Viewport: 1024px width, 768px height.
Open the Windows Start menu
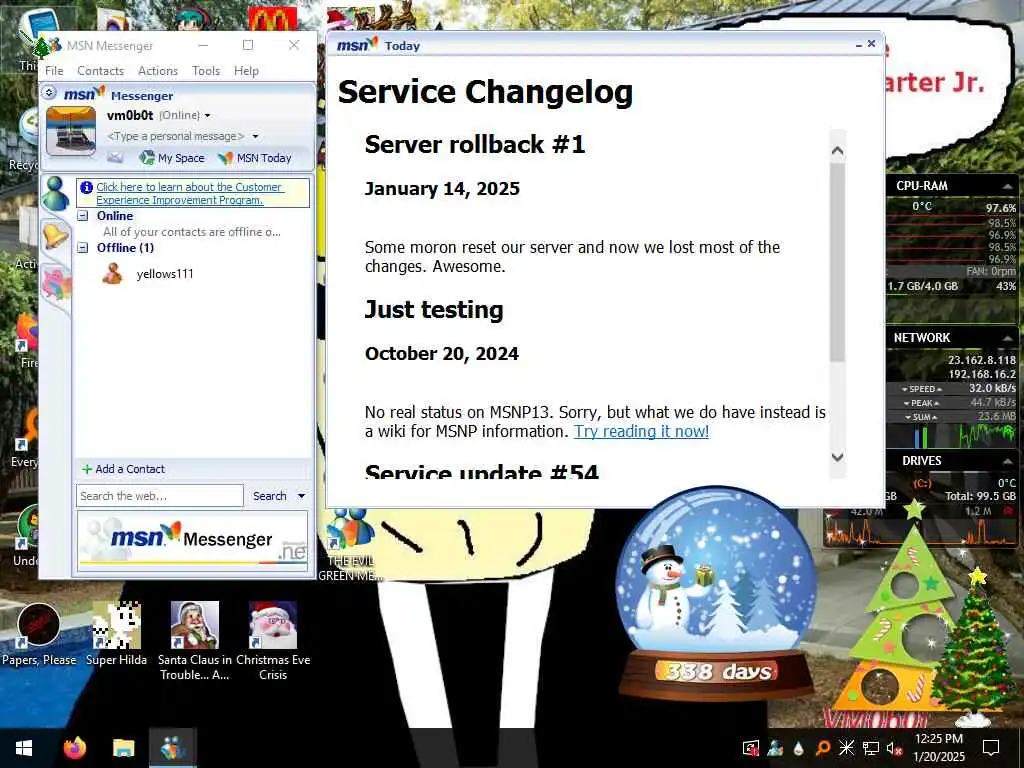pos(24,748)
